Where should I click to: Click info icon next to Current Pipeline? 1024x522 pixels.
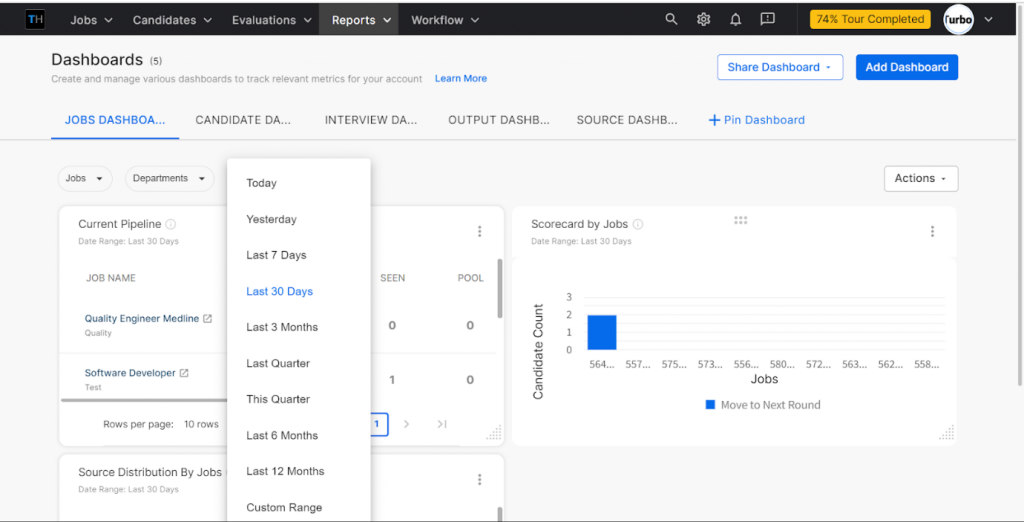171,225
